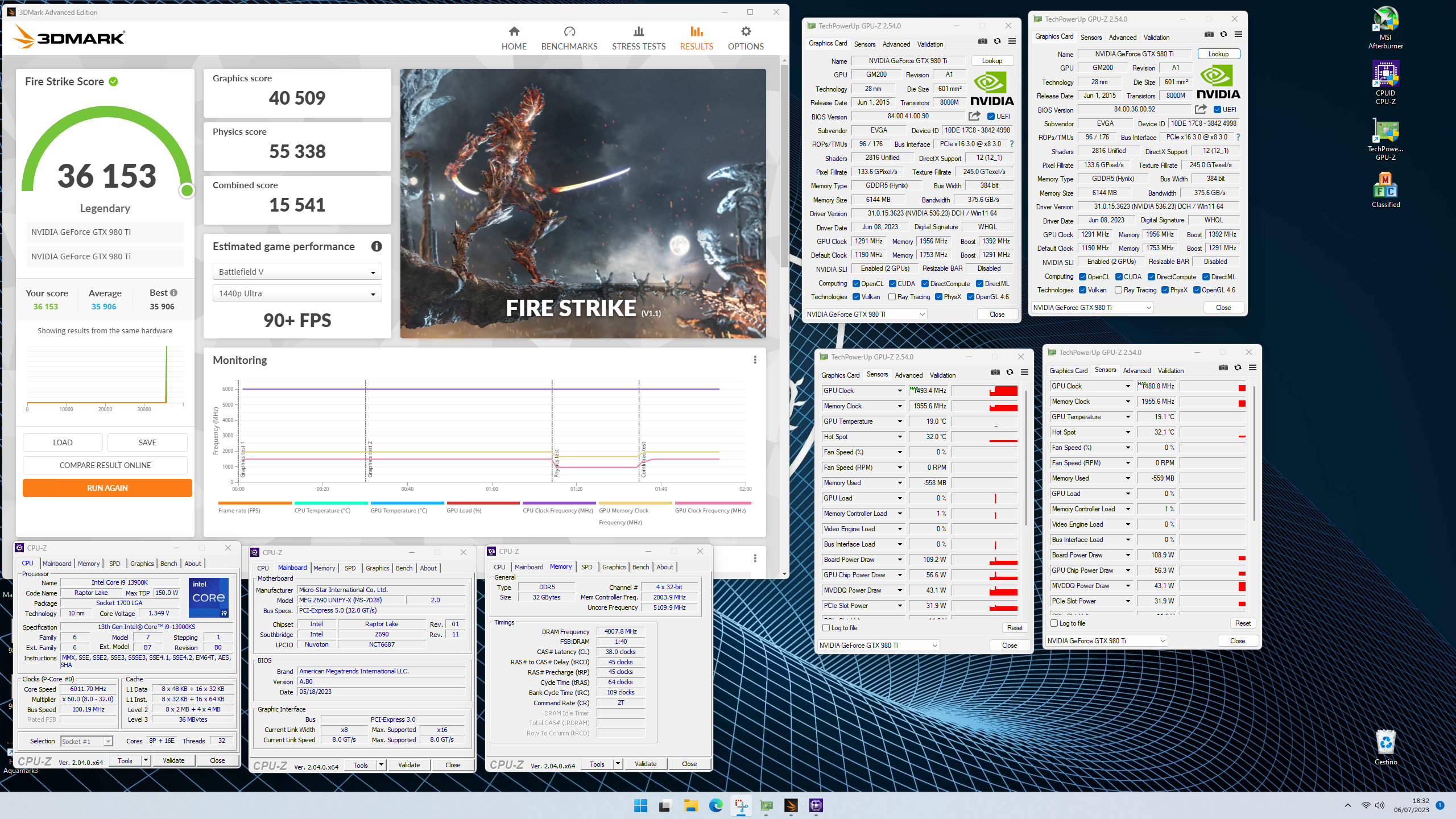Image resolution: width=1456 pixels, height=819 pixels.
Task: Open Classified desktop icon
Action: [1385, 191]
